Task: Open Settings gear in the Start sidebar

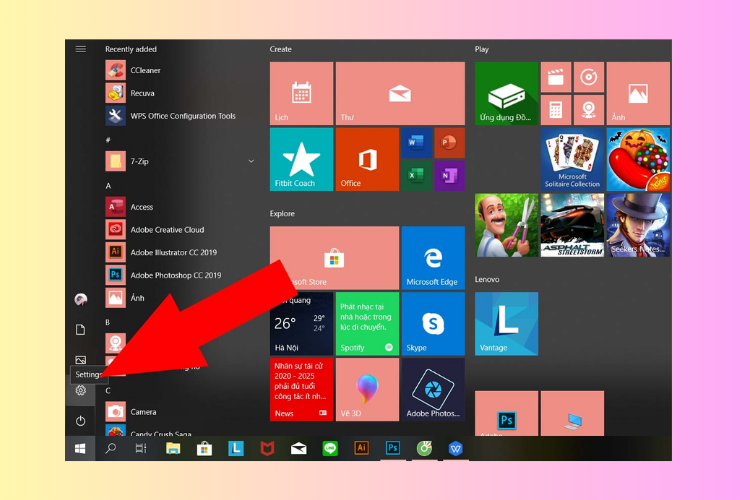Action: pos(80,390)
